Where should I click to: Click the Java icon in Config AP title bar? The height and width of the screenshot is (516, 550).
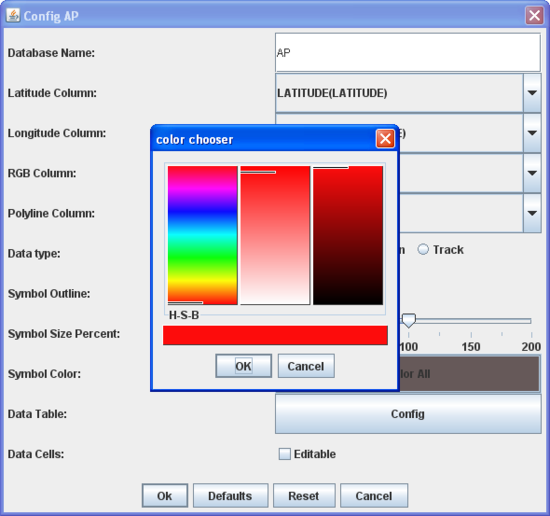pos(13,15)
